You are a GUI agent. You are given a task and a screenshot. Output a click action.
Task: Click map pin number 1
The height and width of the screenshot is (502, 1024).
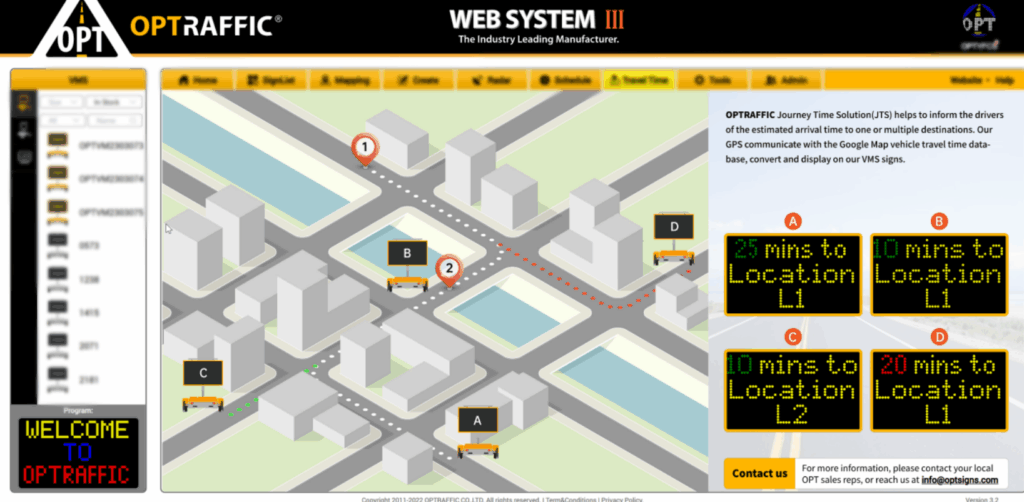[365, 149]
